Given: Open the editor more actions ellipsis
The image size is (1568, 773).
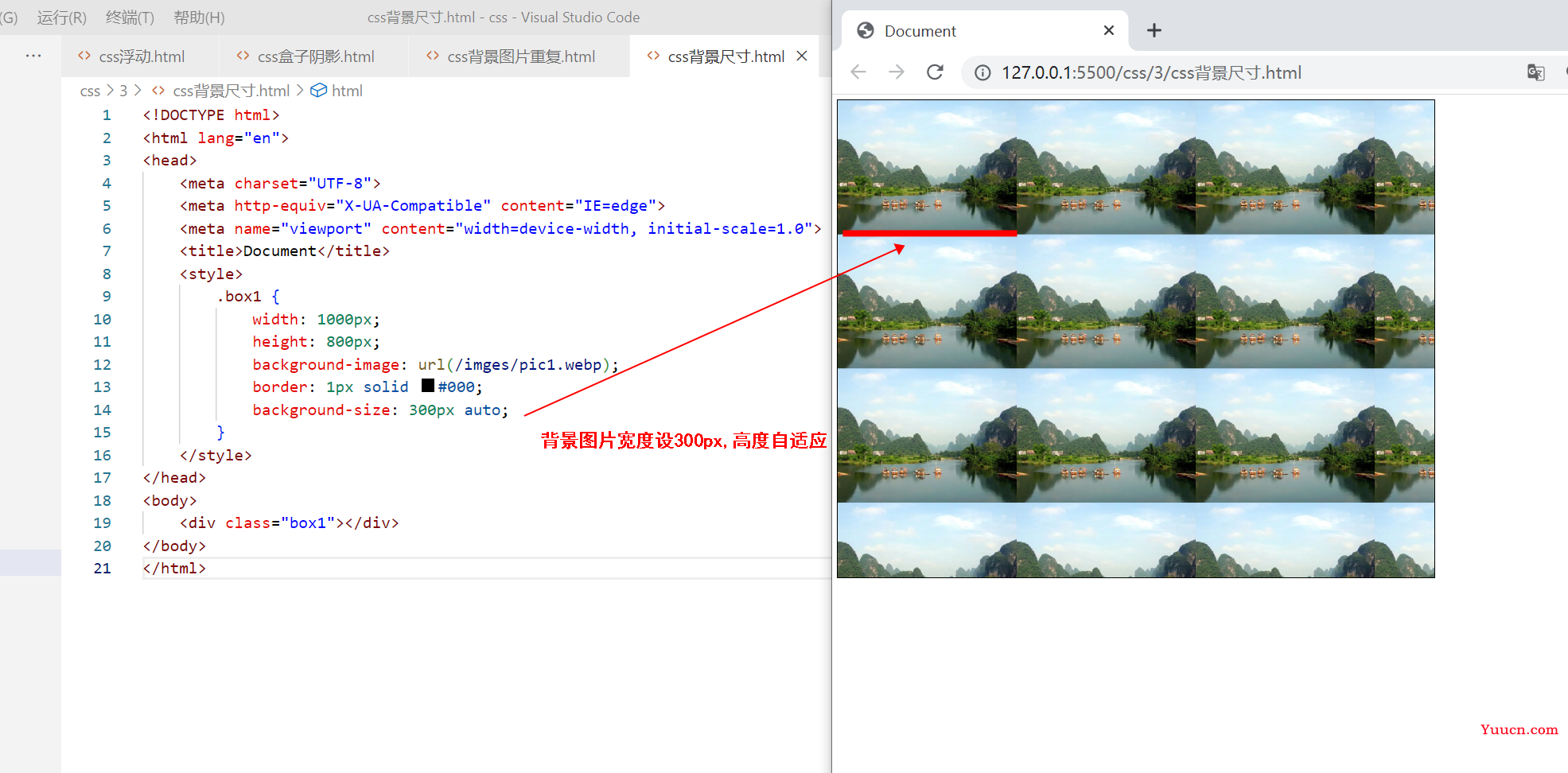Looking at the screenshot, I should (33, 56).
